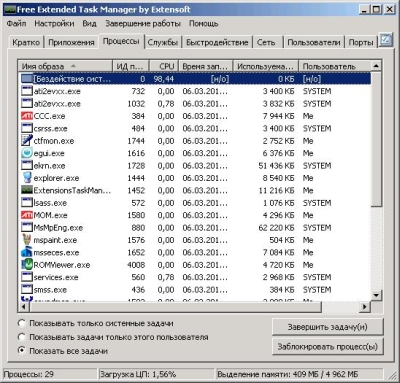This screenshot has height=383, width=400.
Task: Click the window icon beside csrss.exe
Action: (27, 128)
